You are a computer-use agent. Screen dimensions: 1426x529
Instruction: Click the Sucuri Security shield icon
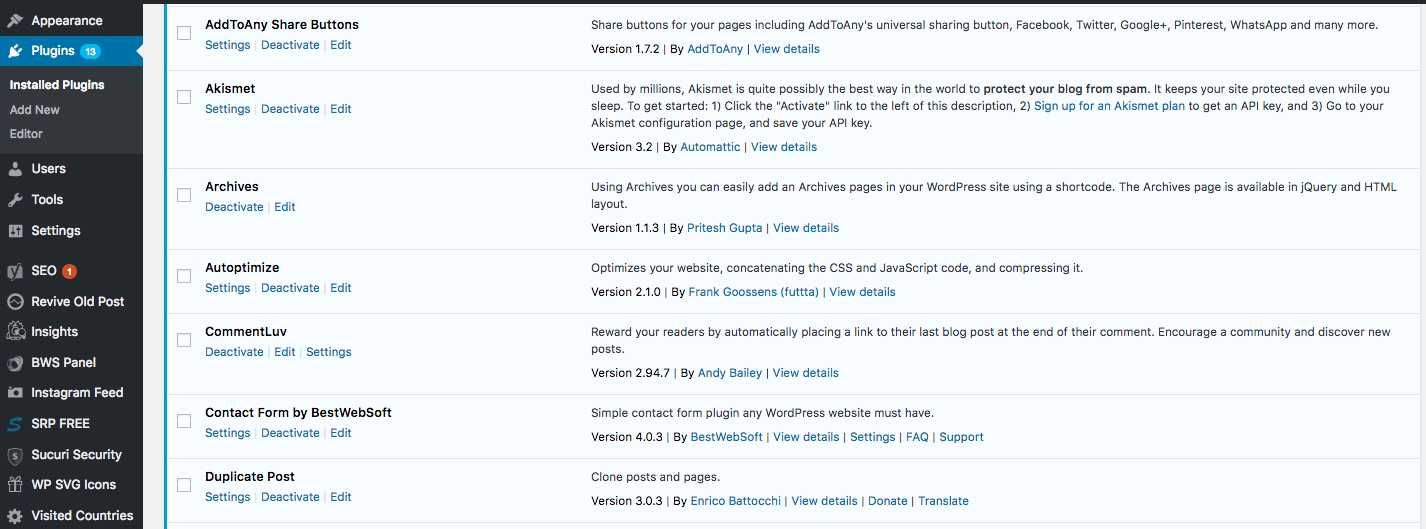15,455
